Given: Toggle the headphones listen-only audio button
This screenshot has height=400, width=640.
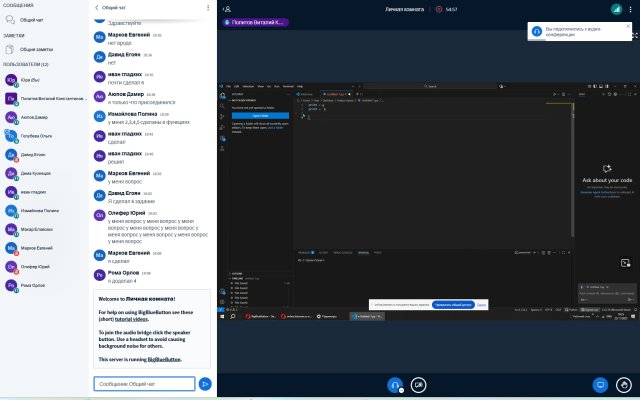Looking at the screenshot, I should tap(395, 384).
